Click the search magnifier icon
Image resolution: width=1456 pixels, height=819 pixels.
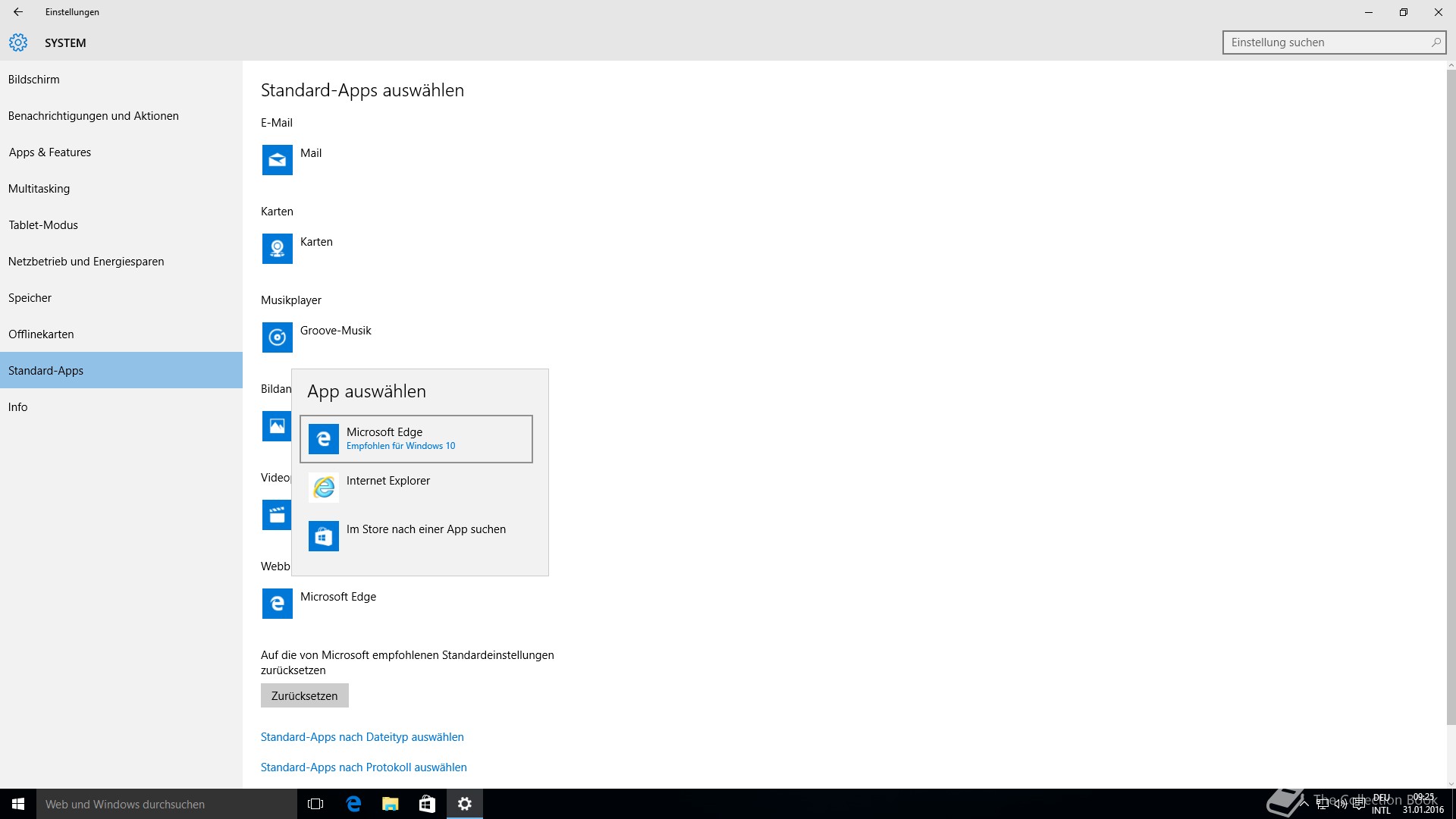pyautogui.click(x=1436, y=42)
